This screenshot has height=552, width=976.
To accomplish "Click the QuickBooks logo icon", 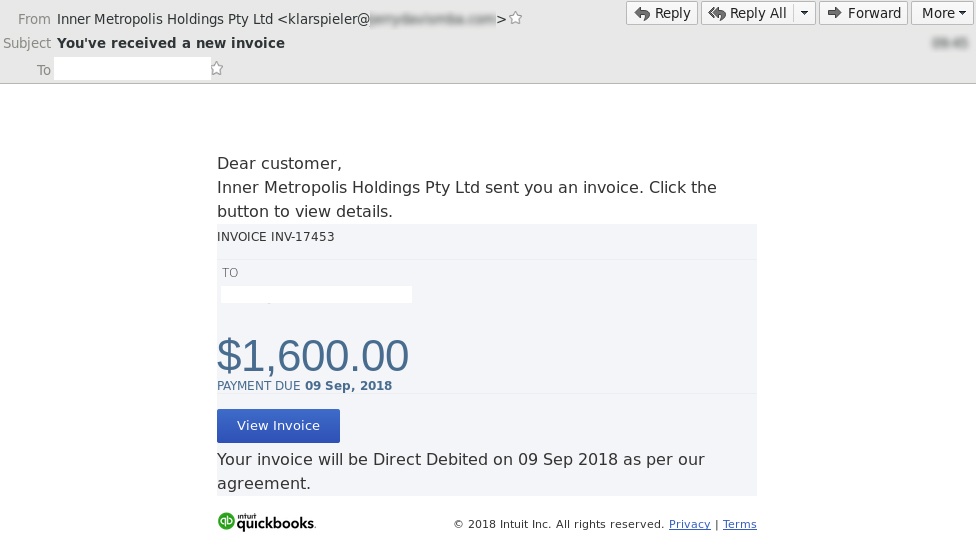I will click(x=226, y=522).
